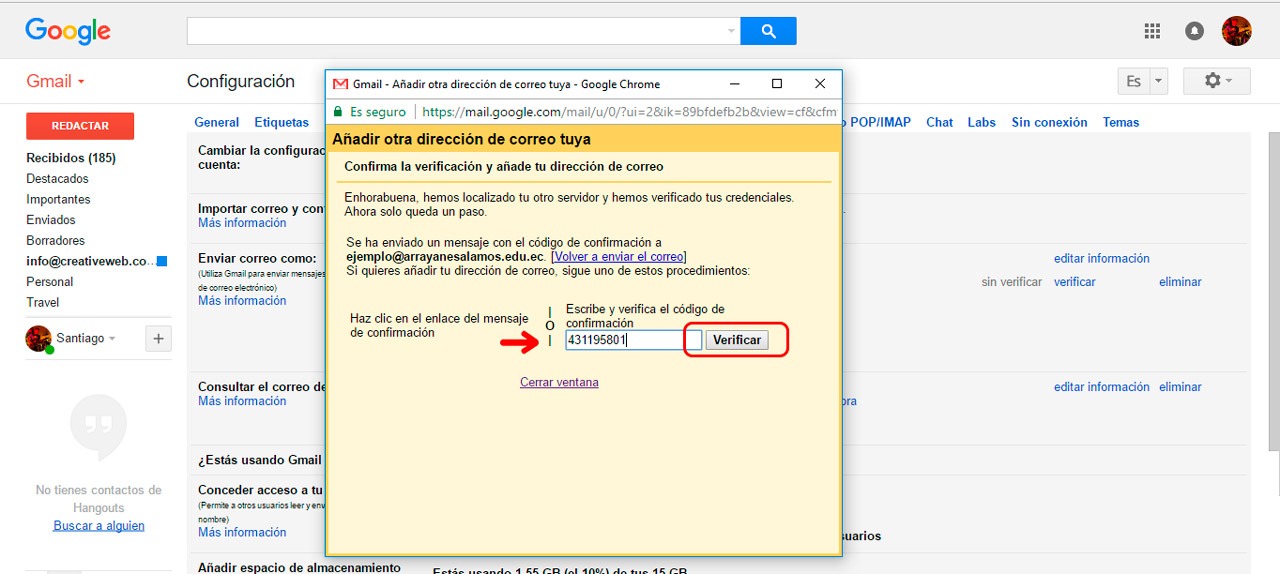Open the Es input language selector

pyautogui.click(x=1142, y=81)
